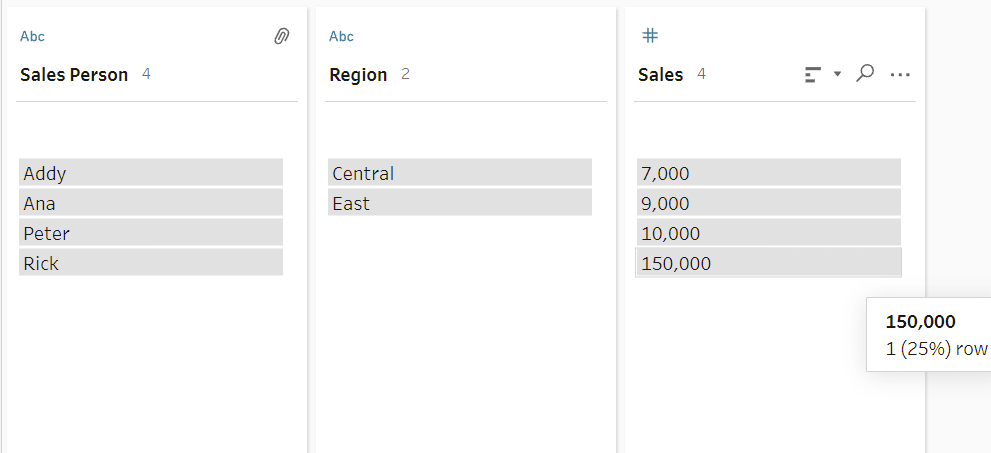
Task: Click the Region field name
Action: 358,75
